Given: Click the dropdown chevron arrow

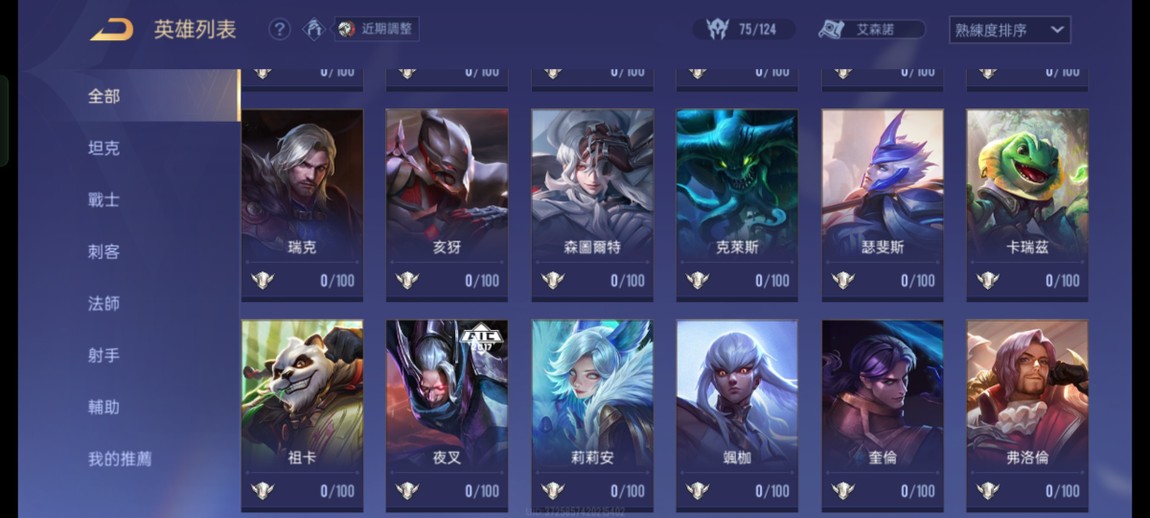Looking at the screenshot, I should coord(1056,30).
